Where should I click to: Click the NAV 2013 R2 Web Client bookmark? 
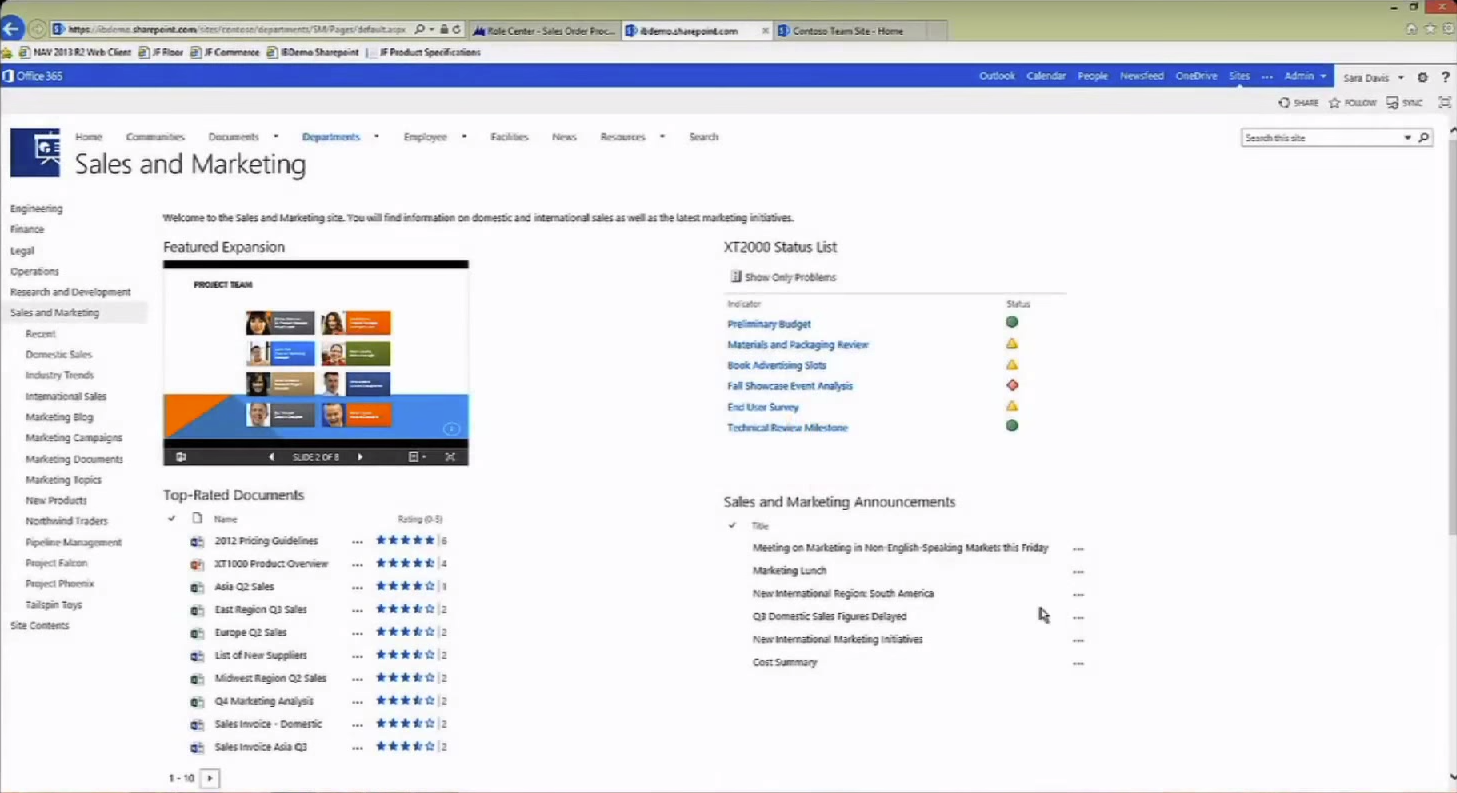point(75,52)
